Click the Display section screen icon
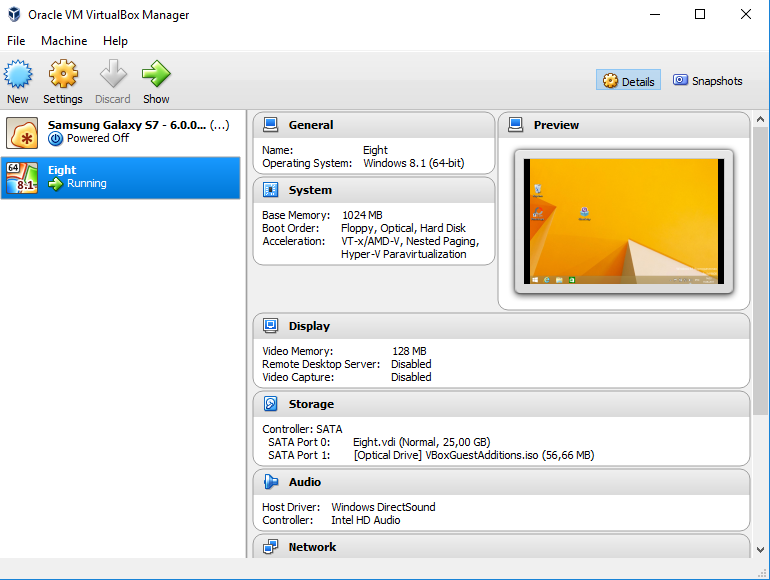Image resolution: width=770 pixels, height=580 pixels. (x=271, y=326)
